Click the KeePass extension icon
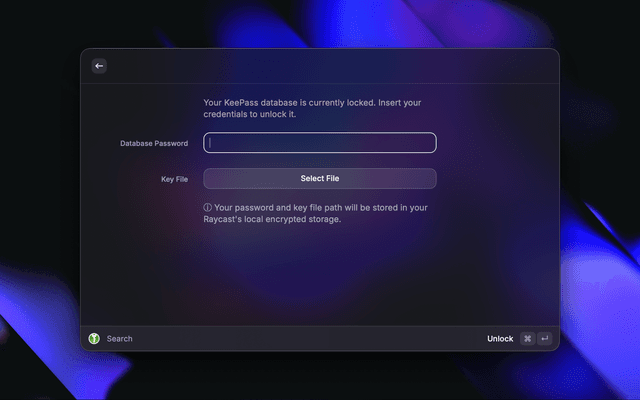640x400 pixels. tap(94, 339)
